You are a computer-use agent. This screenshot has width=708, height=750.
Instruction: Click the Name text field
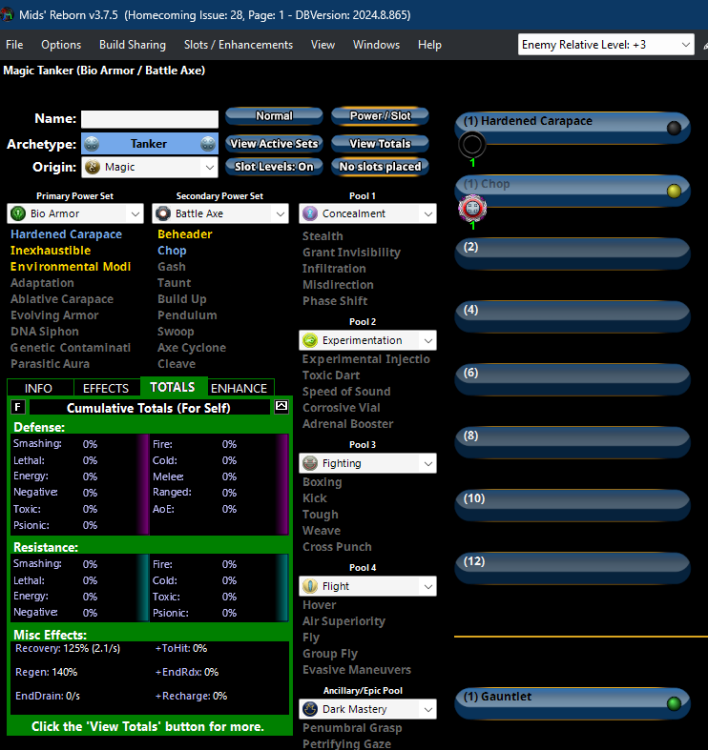pyautogui.click(x=149, y=119)
